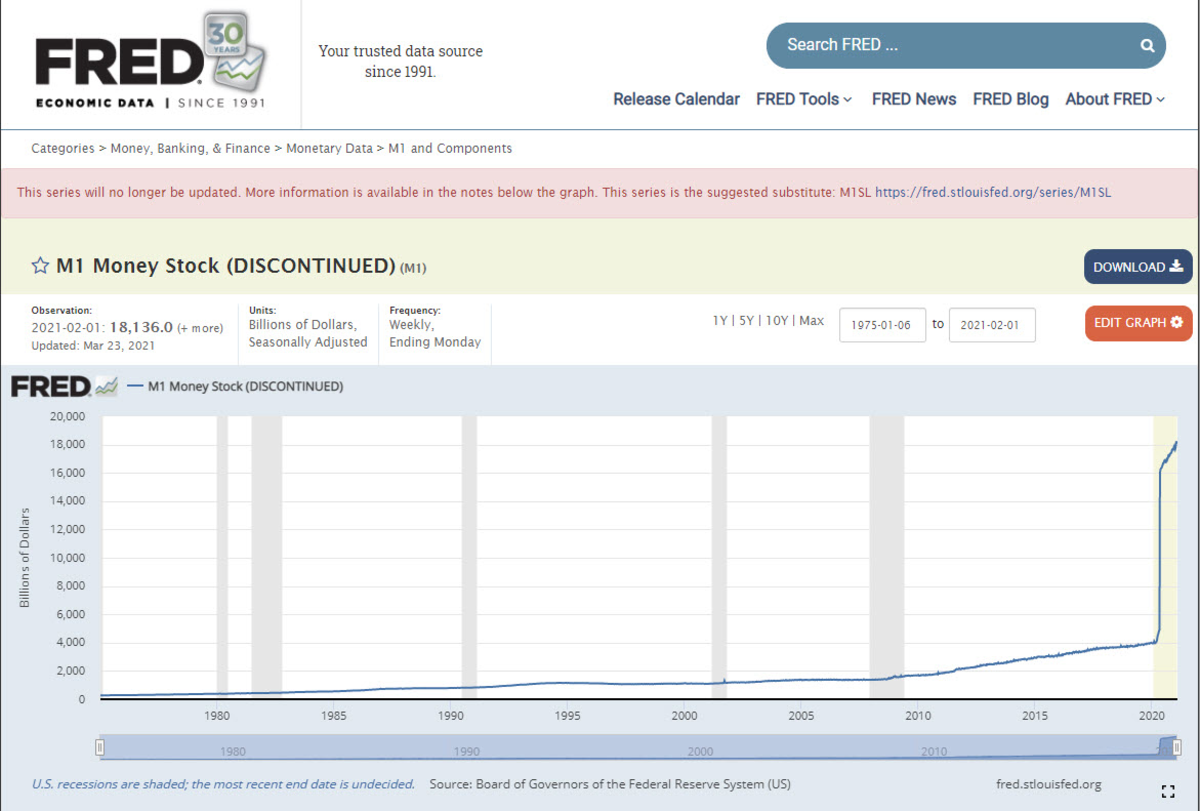Click the M1 Money Stock legend entry
This screenshot has height=811, width=1200.
236,386
